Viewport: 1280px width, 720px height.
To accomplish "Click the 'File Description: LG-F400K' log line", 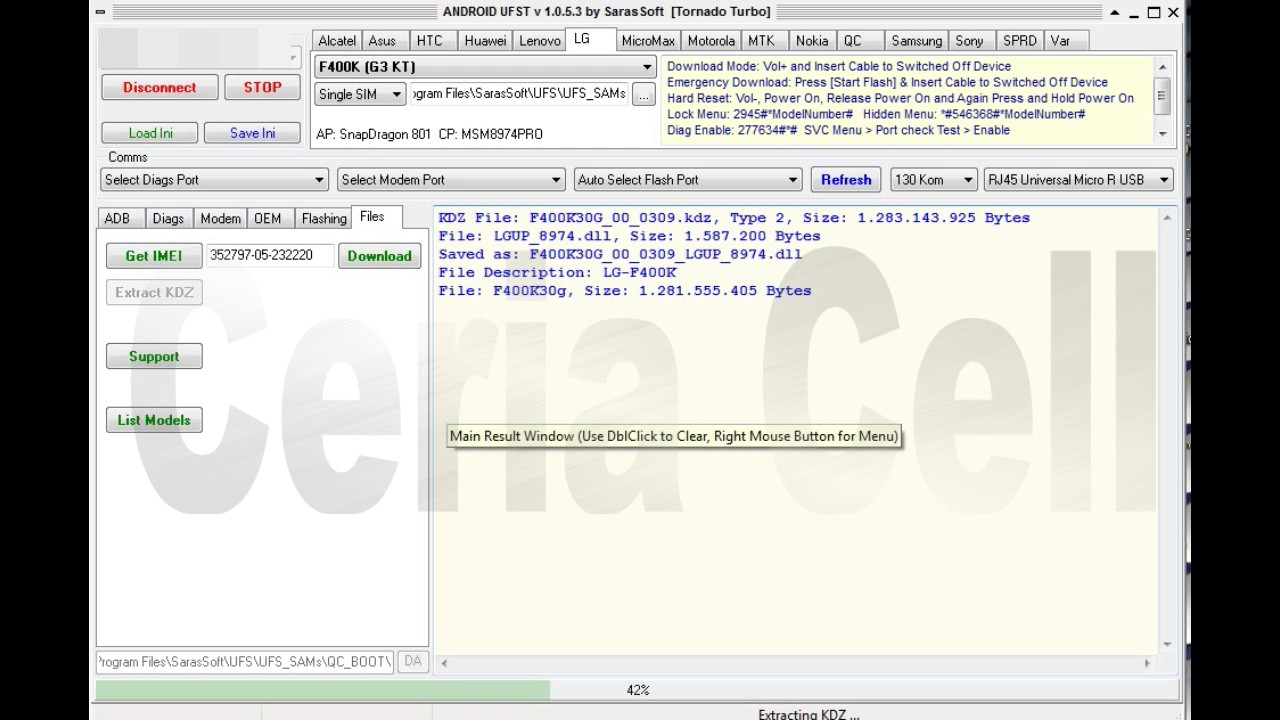I will click(558, 272).
